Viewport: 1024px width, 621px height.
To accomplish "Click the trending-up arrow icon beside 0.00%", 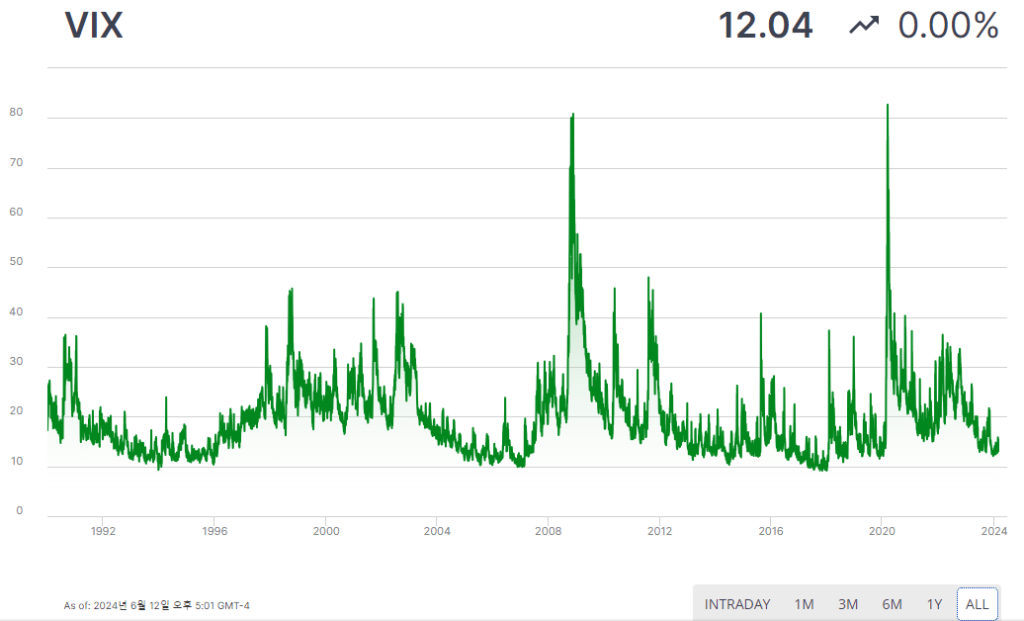I will click(x=863, y=27).
